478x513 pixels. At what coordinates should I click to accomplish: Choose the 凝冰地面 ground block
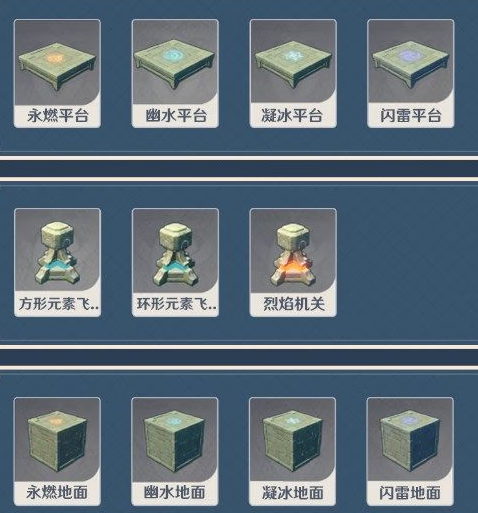pyautogui.click(x=292, y=451)
